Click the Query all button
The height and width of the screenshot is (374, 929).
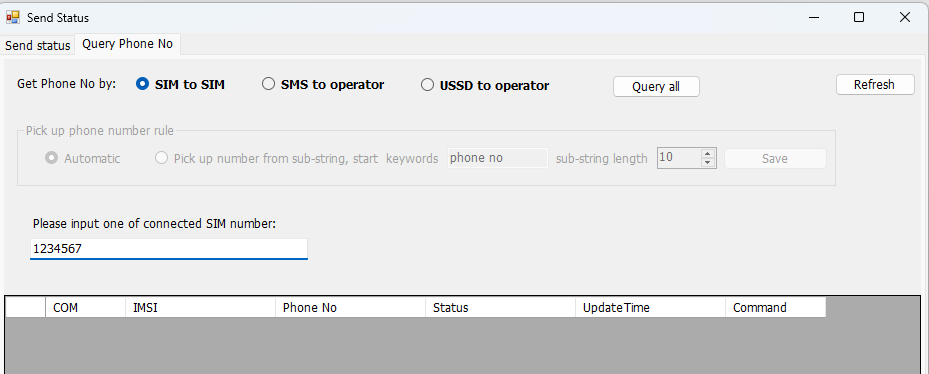pos(656,87)
